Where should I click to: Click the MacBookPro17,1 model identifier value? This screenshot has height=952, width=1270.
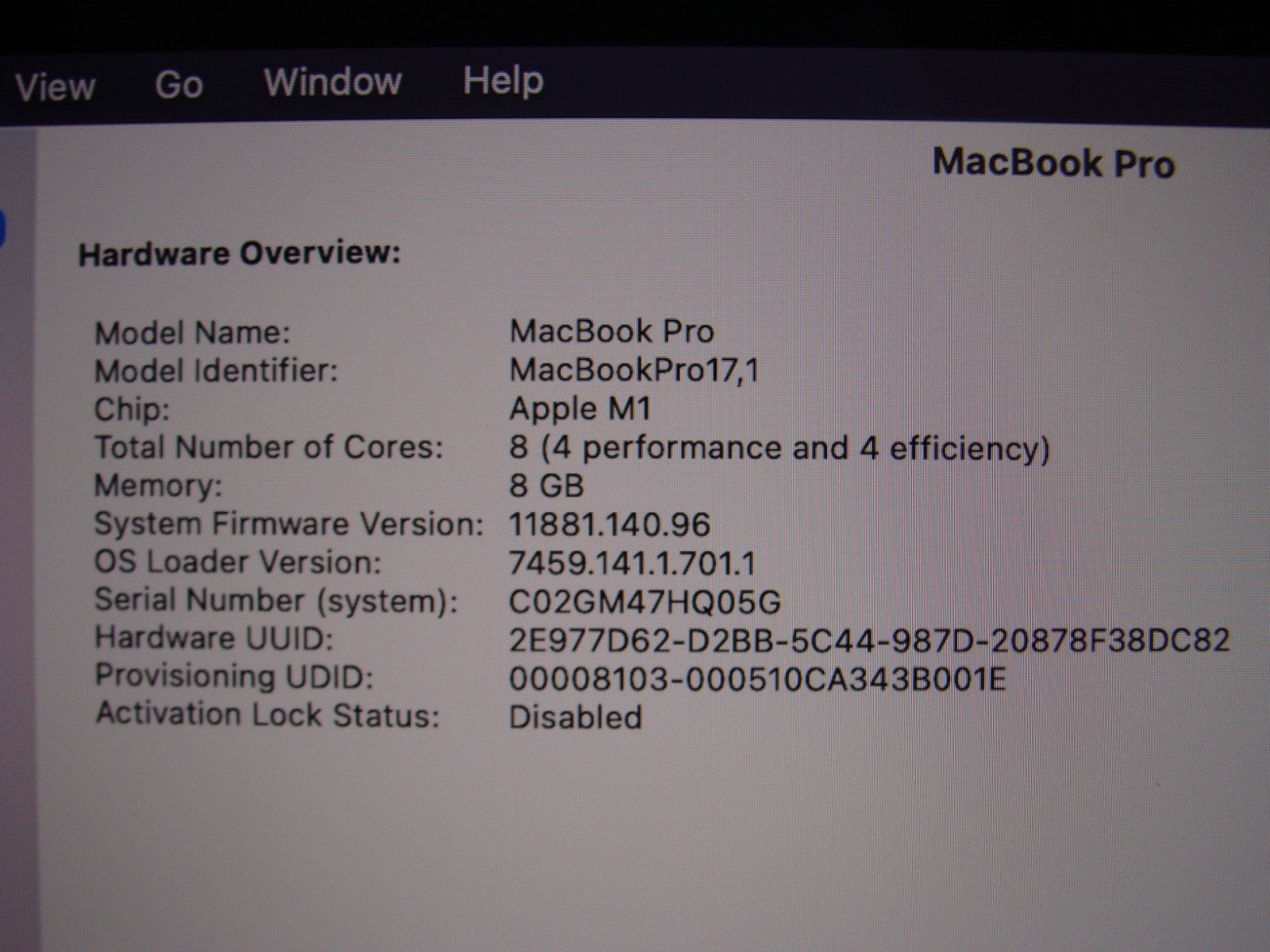pyautogui.click(x=633, y=370)
